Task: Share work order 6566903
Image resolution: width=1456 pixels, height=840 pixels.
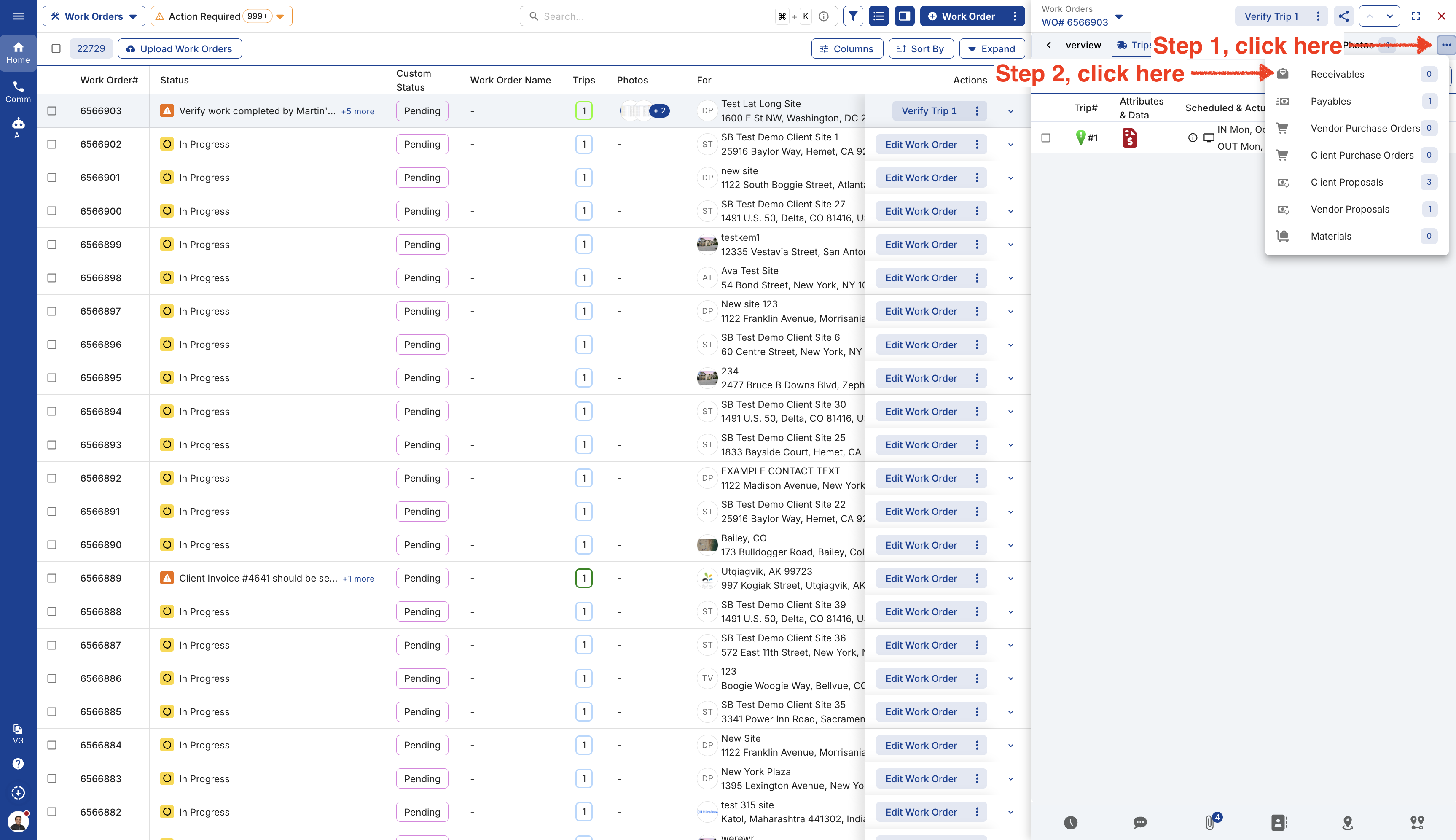Action: (x=1343, y=16)
